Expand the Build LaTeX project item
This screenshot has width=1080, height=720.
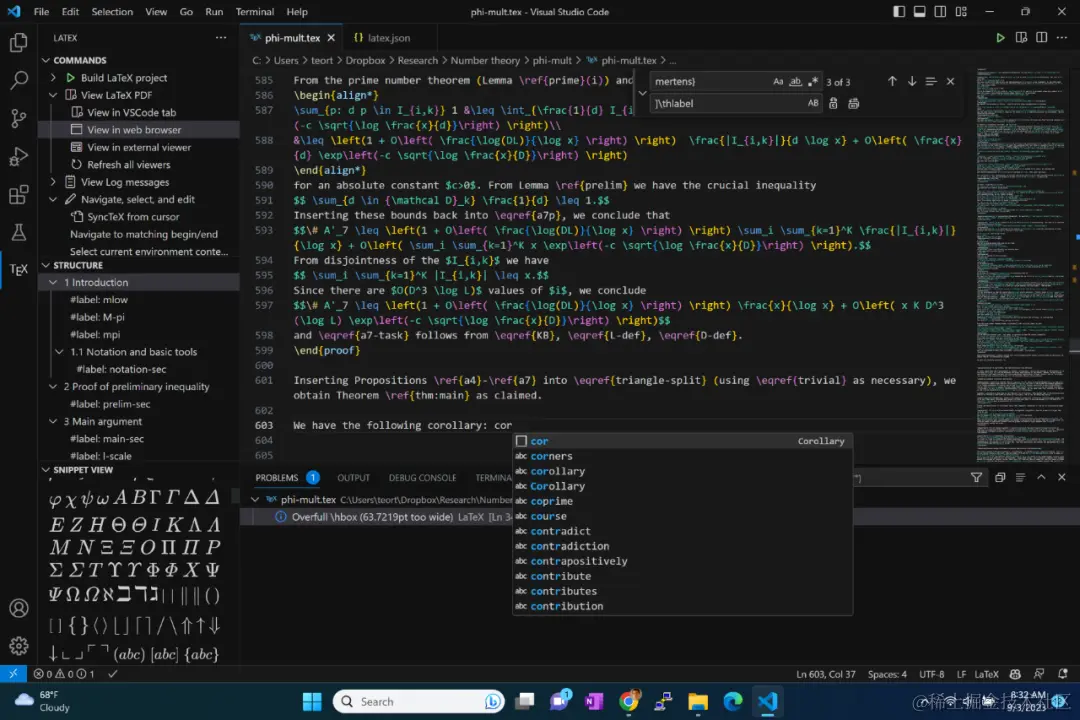tap(53, 78)
